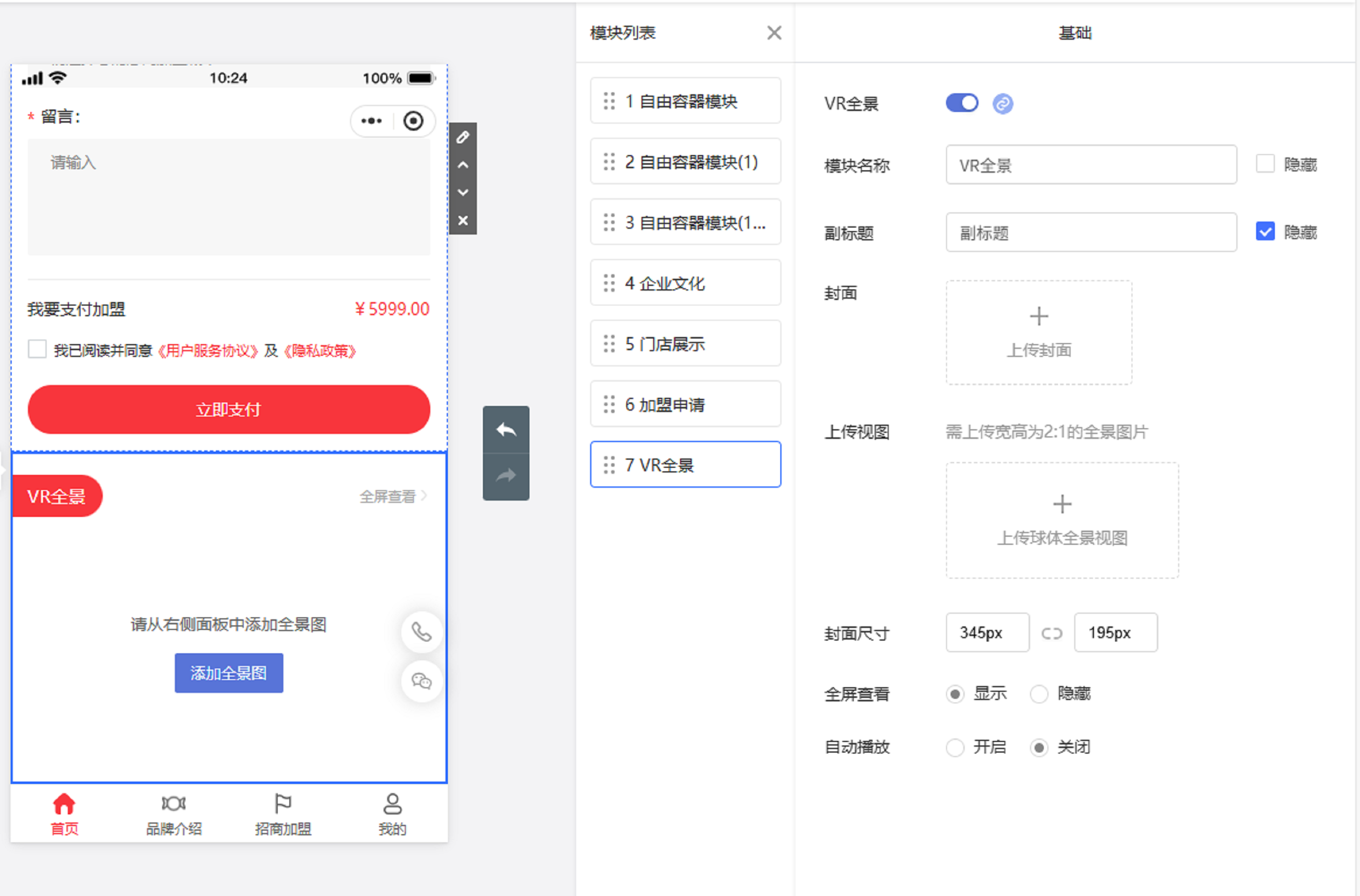Toggle the VR全景 switch off

(x=962, y=103)
